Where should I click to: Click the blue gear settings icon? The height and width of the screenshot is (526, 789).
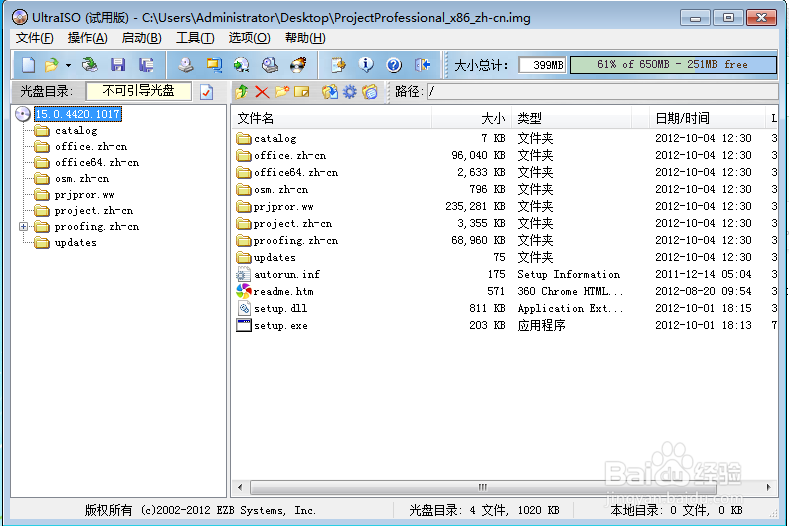(350, 92)
